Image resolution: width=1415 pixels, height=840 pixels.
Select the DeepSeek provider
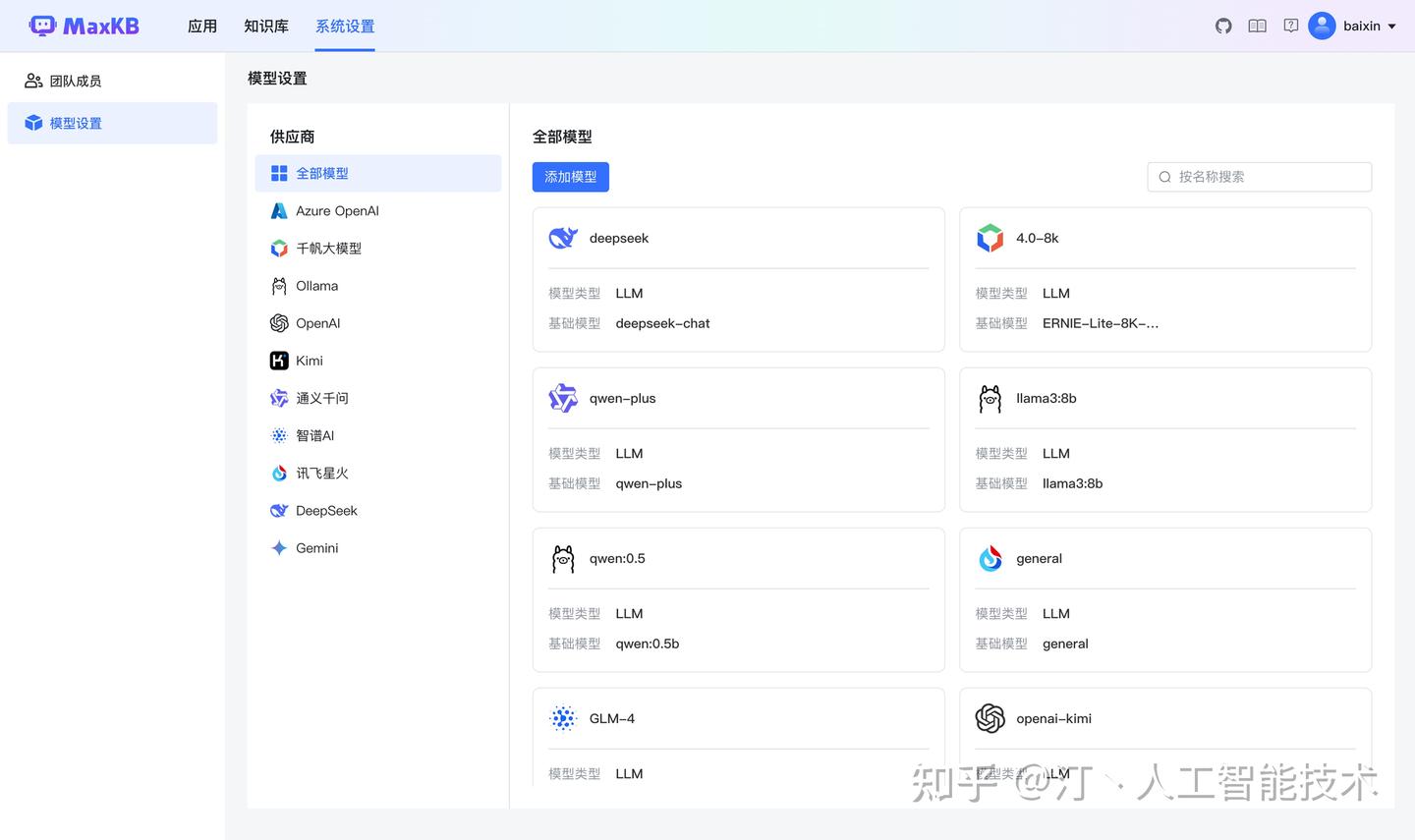(x=325, y=510)
